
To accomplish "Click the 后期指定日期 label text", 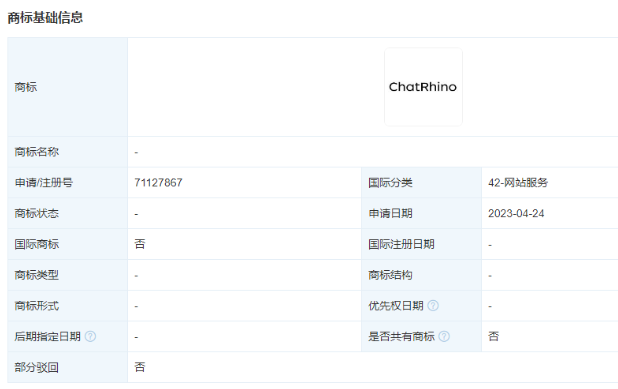I will (47, 337).
